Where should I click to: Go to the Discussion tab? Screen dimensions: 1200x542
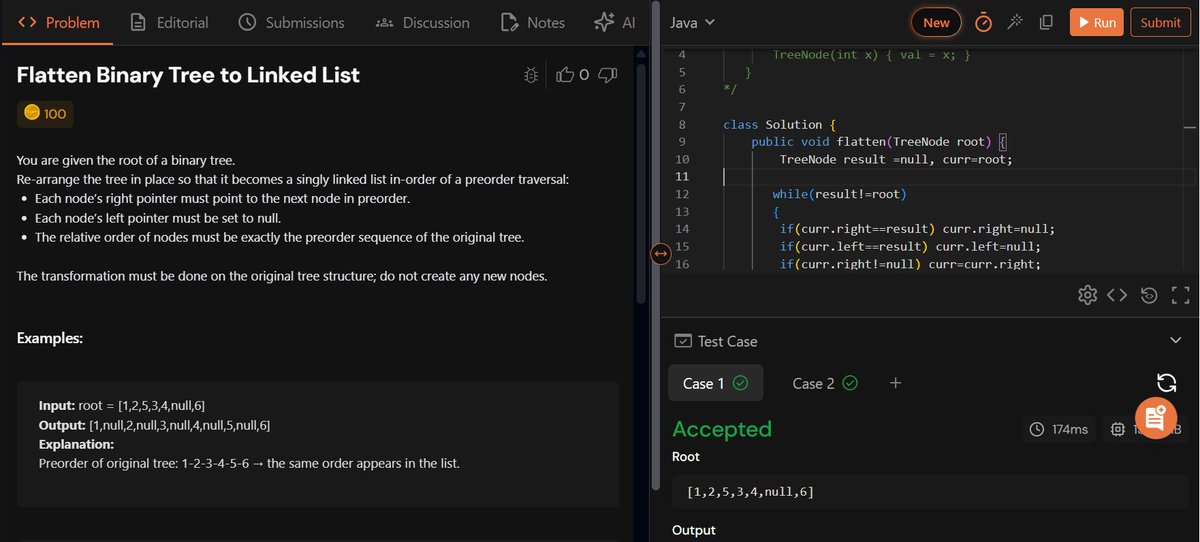[422, 22]
